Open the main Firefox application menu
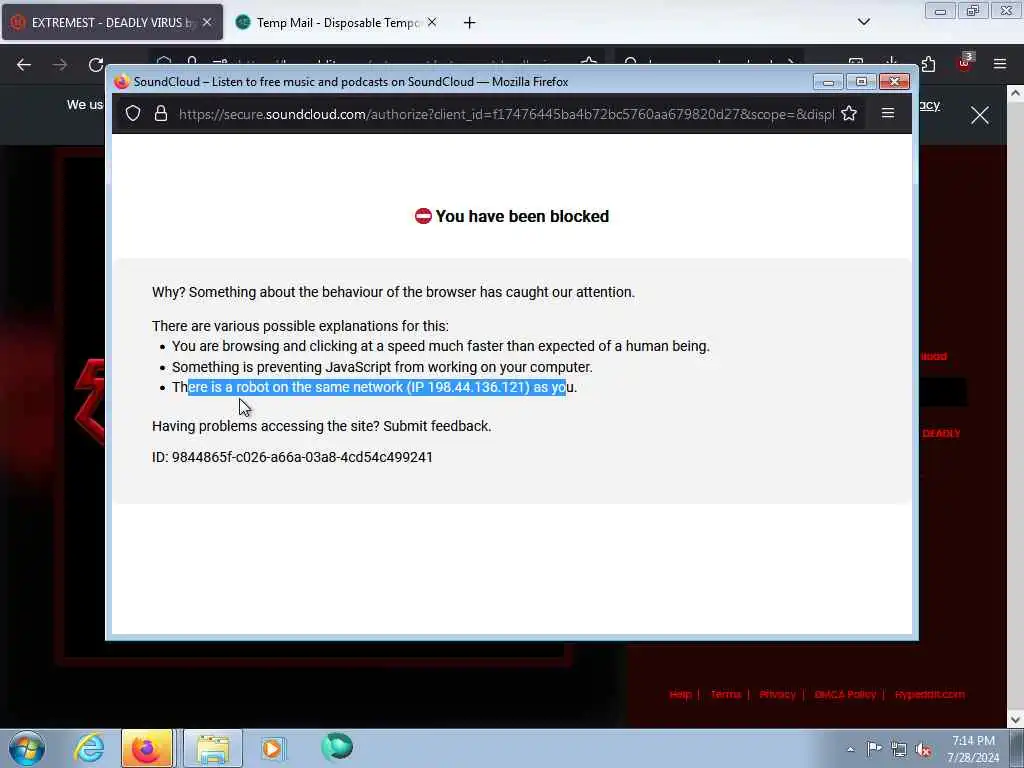Viewport: 1024px width, 768px height. coord(999,64)
